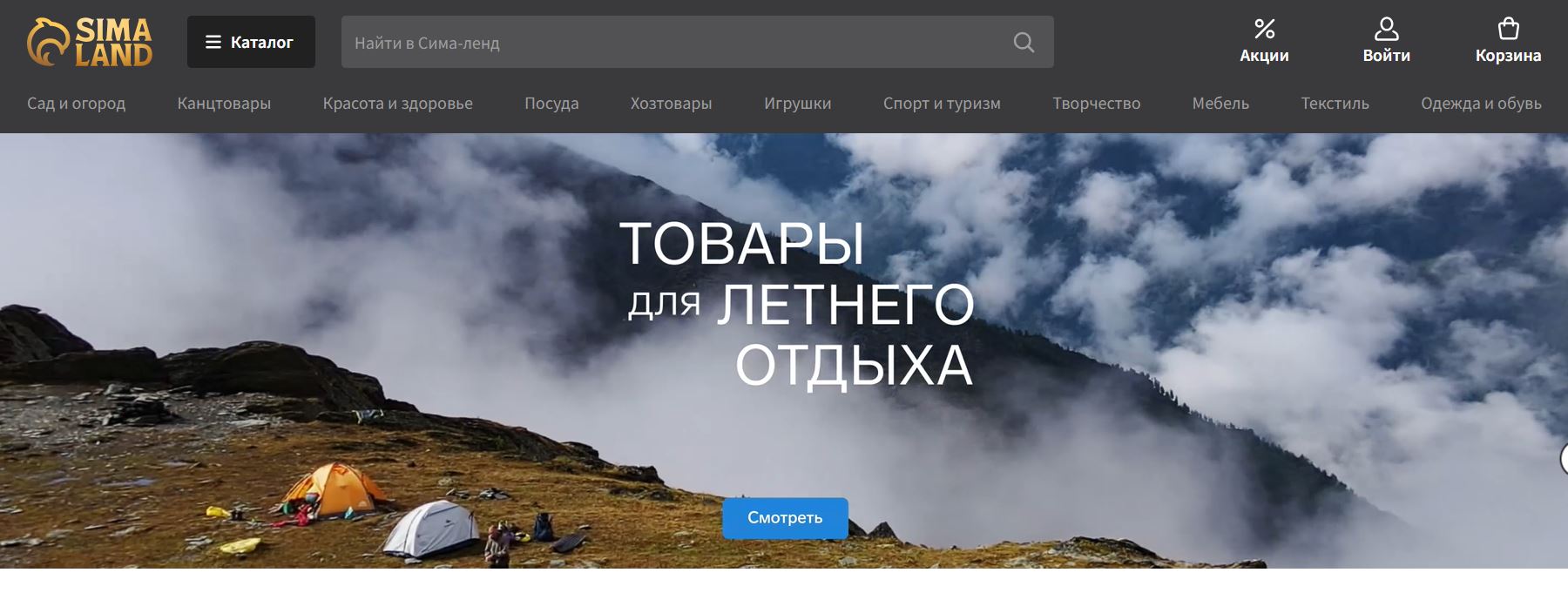Open the Sima Land logo homepage
The height and width of the screenshot is (613, 1568).
click(x=90, y=42)
